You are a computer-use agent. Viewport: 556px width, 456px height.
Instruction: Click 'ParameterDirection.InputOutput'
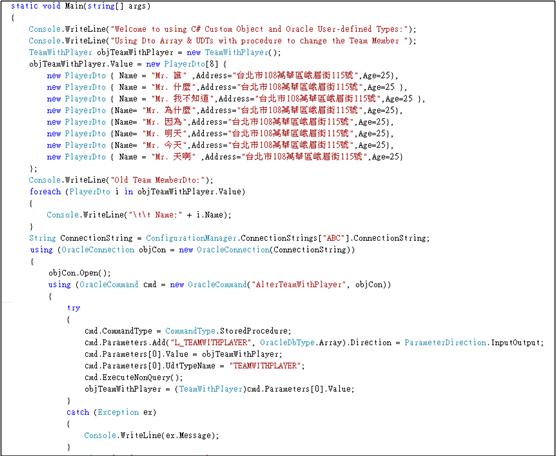473,343
